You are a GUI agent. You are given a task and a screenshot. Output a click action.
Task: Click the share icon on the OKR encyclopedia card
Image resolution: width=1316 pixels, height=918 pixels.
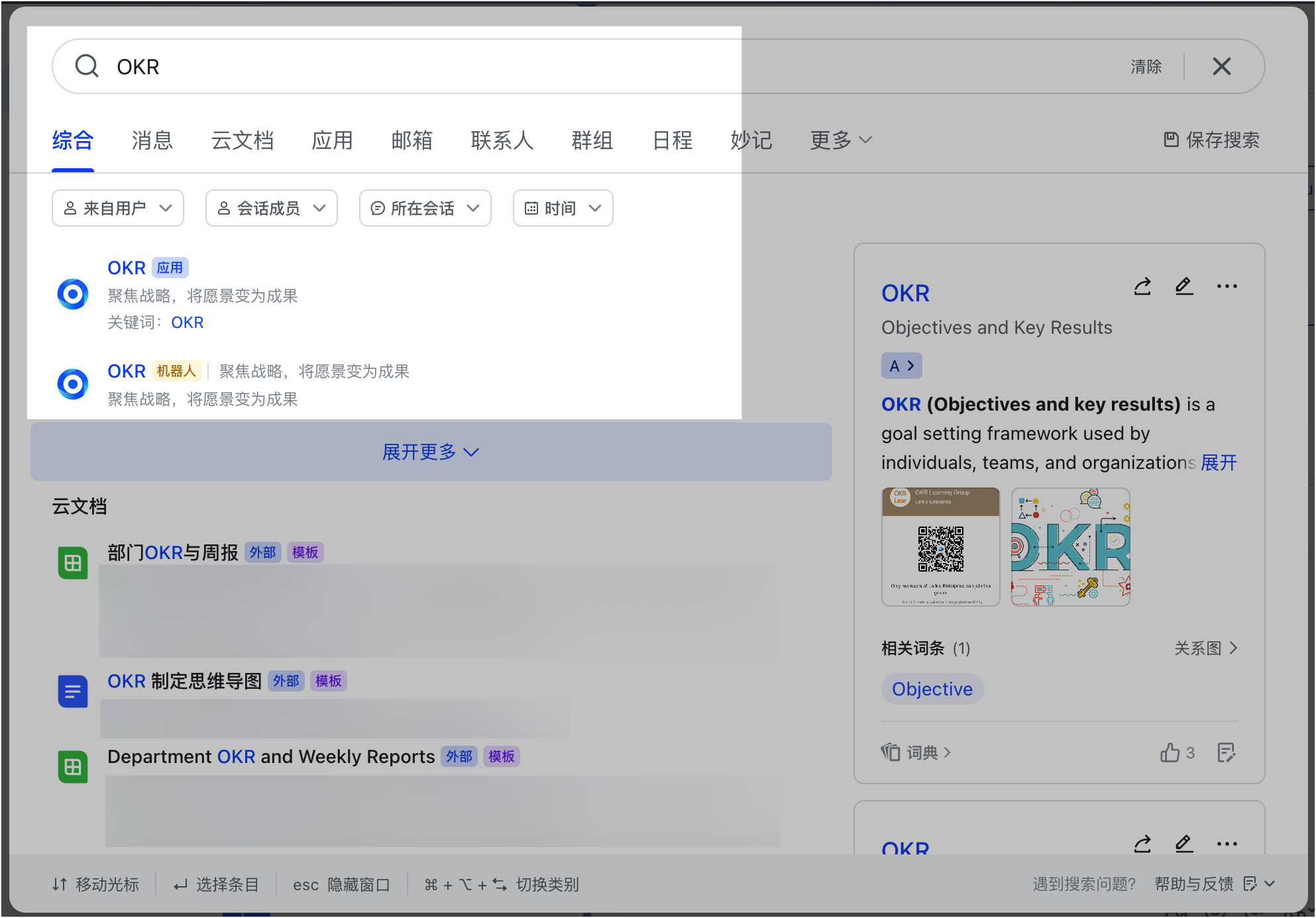[x=1142, y=286]
